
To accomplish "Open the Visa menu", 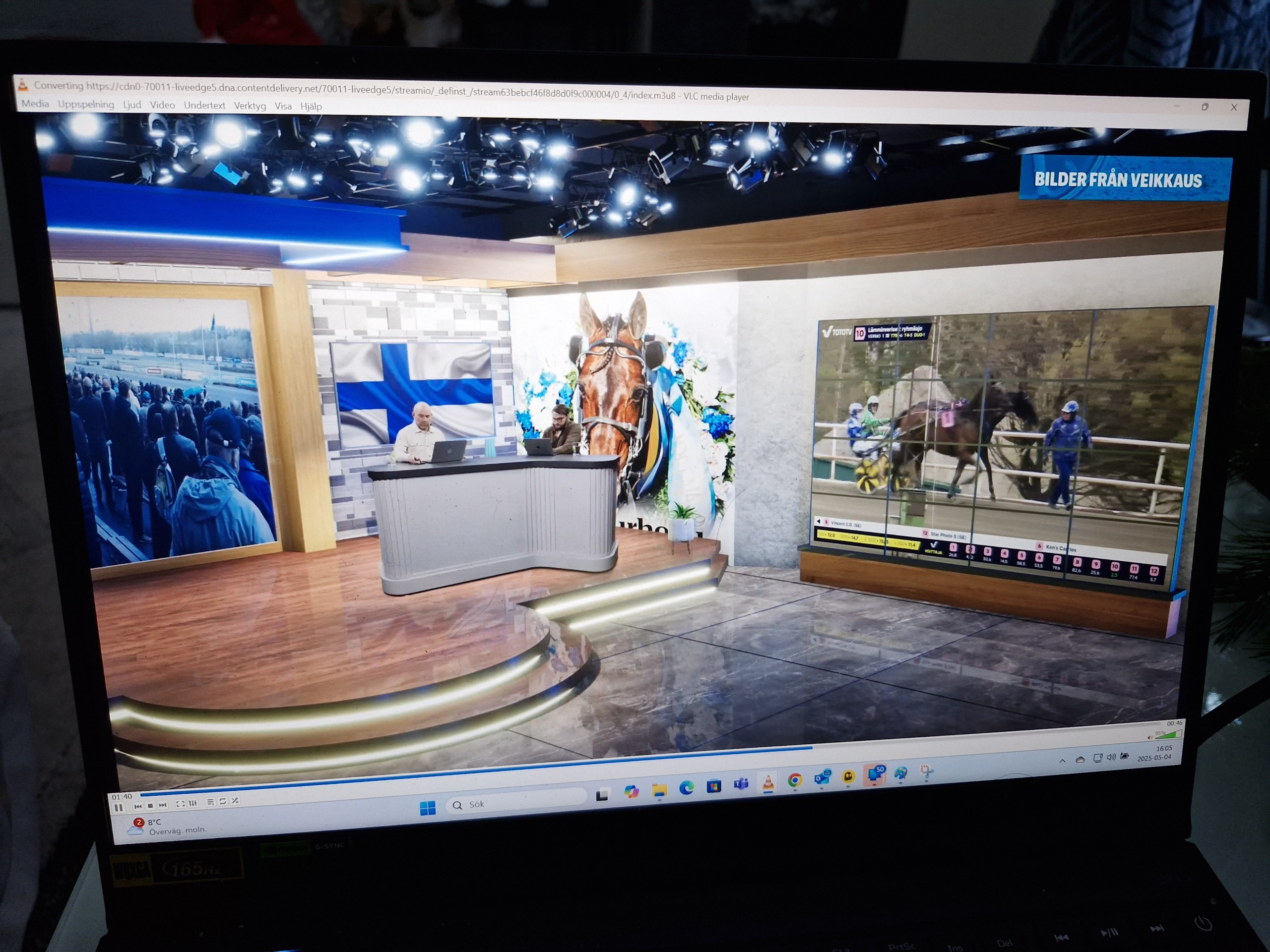I will tap(283, 106).
